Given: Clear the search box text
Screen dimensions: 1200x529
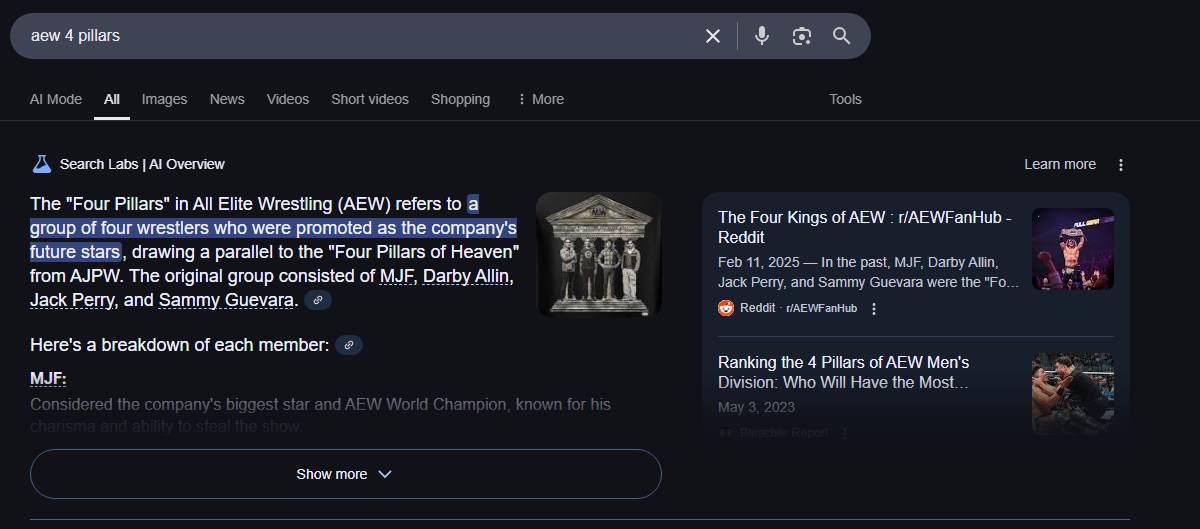Looking at the screenshot, I should [713, 36].
